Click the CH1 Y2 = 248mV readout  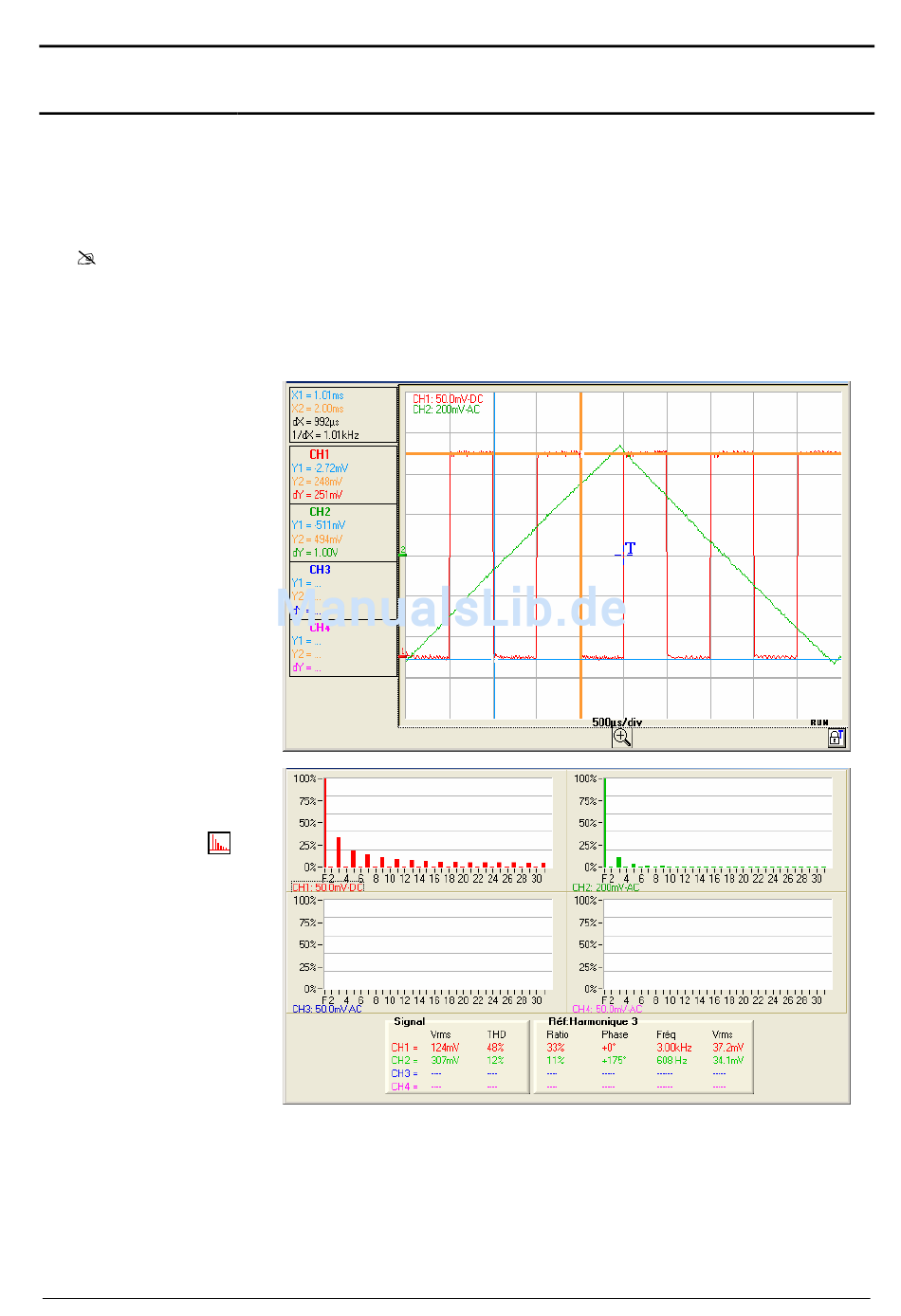click(x=318, y=482)
